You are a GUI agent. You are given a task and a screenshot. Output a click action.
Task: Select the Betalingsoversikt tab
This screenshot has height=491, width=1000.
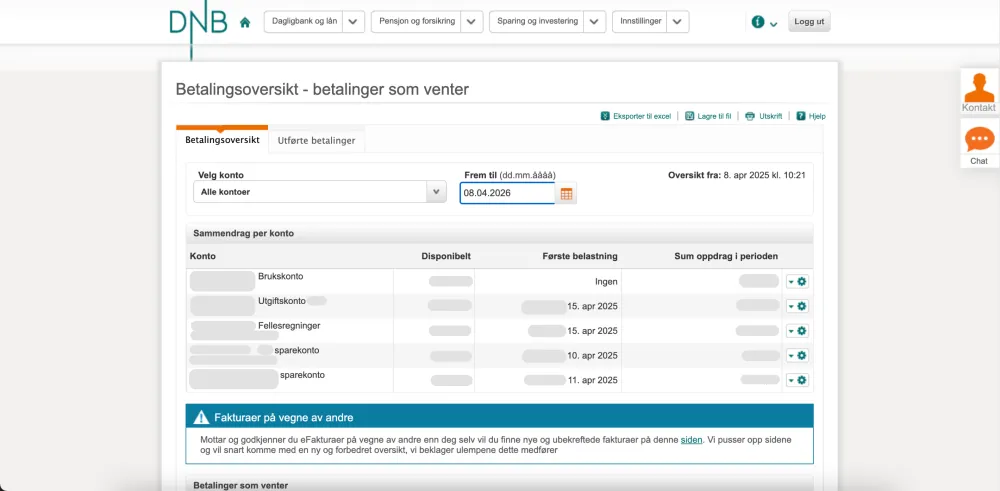click(222, 140)
